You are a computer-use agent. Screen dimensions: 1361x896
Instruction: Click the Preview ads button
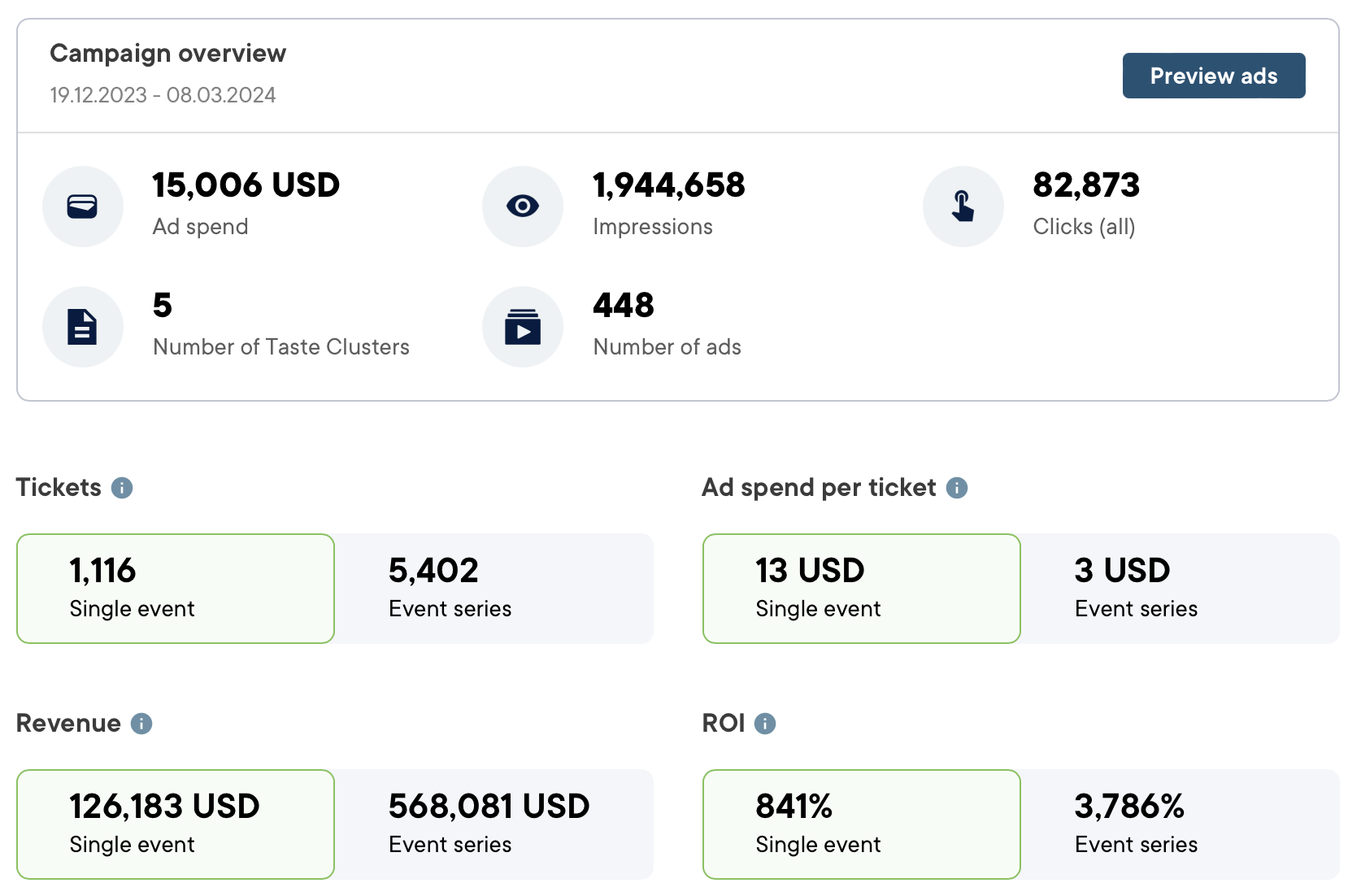(1213, 75)
